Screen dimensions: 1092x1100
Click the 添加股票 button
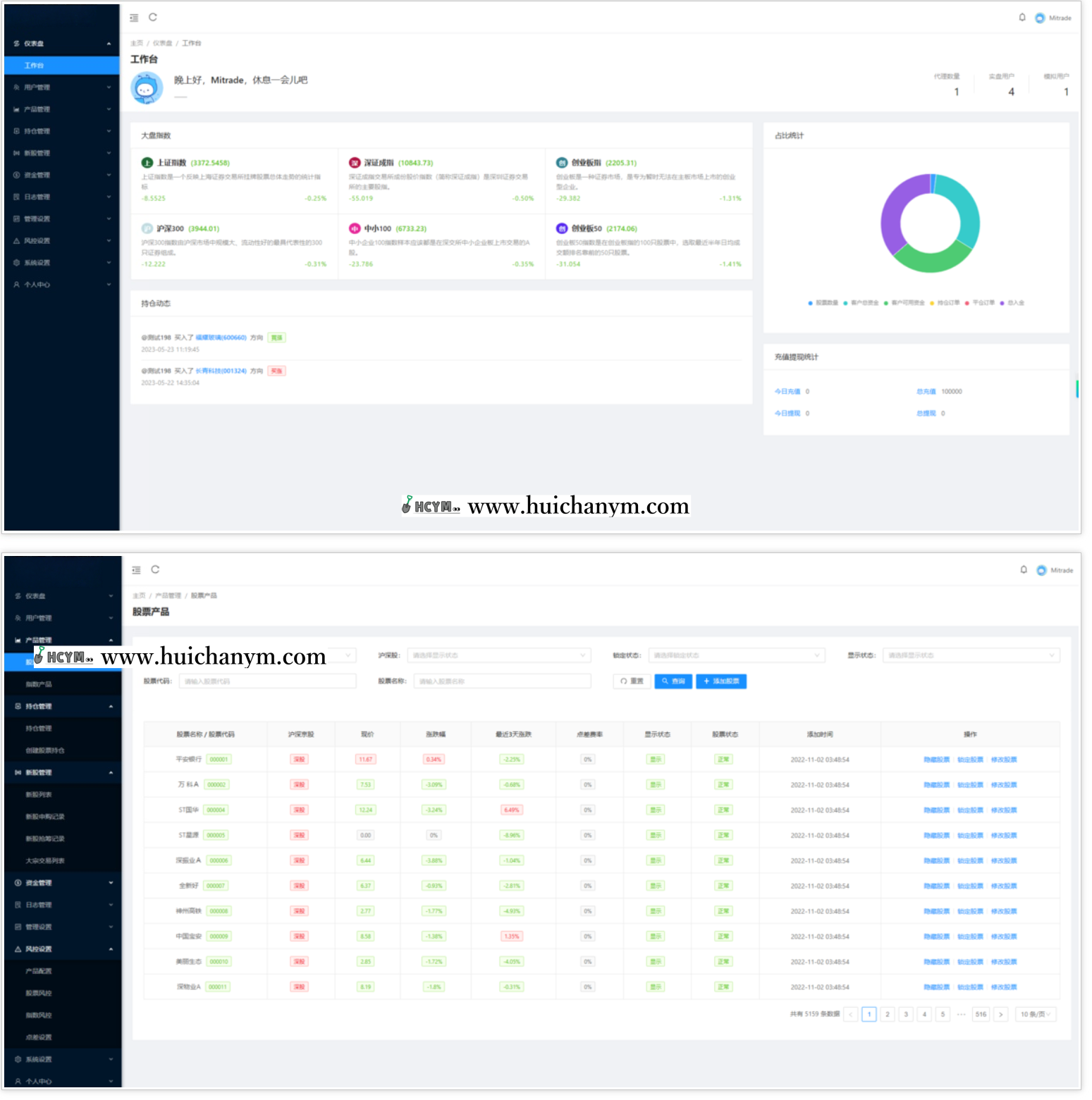point(721,681)
